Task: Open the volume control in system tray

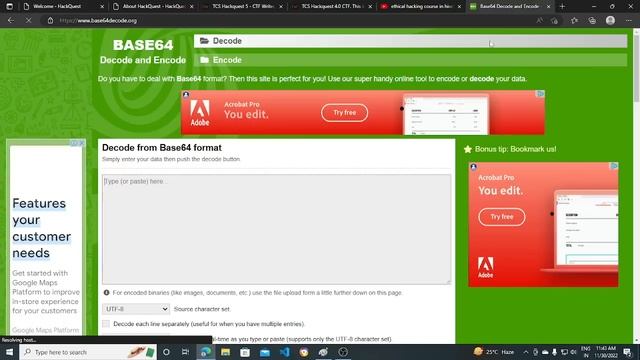Action: pos(573,352)
